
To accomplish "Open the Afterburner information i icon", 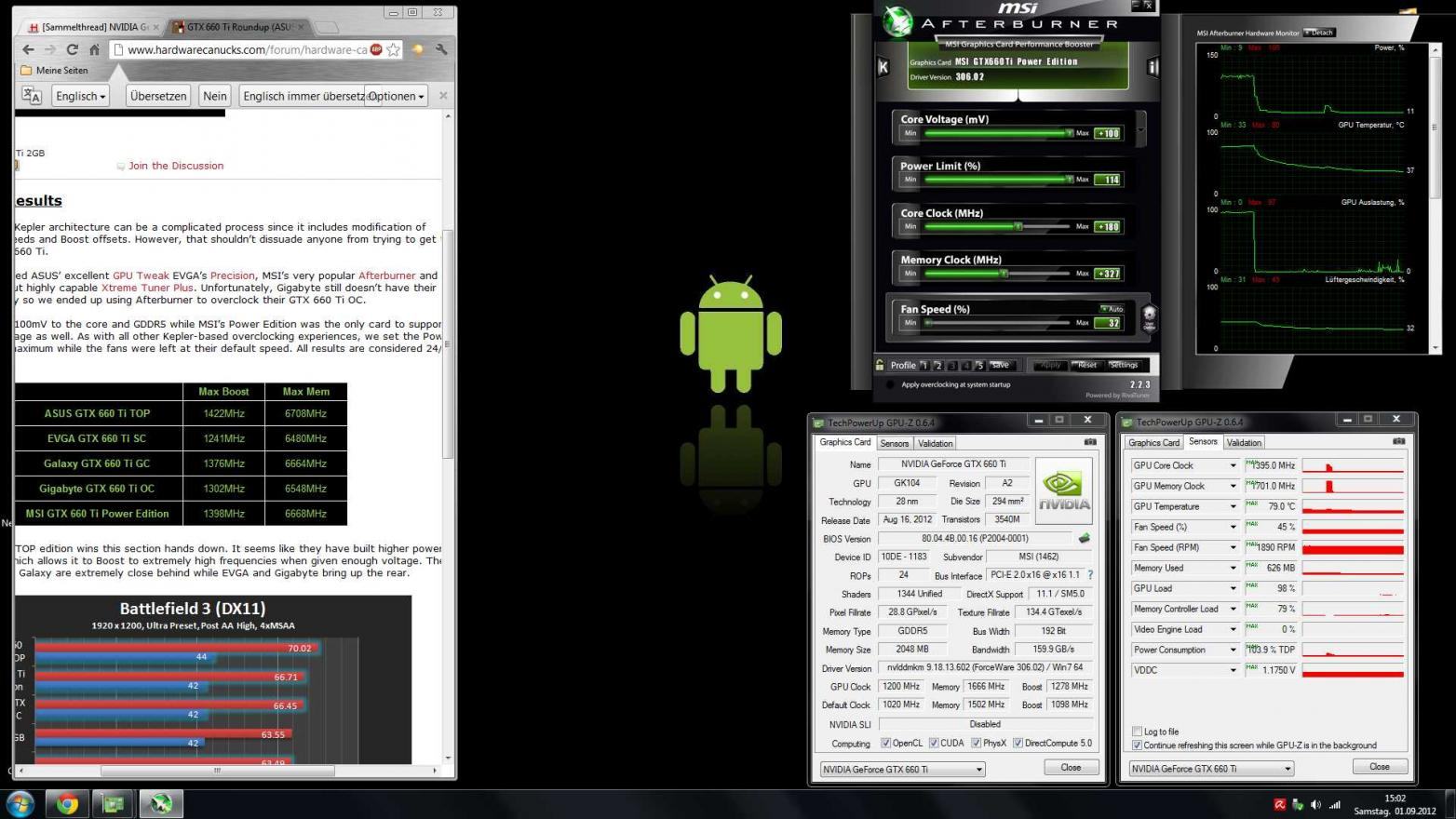I will pyautogui.click(x=1153, y=66).
